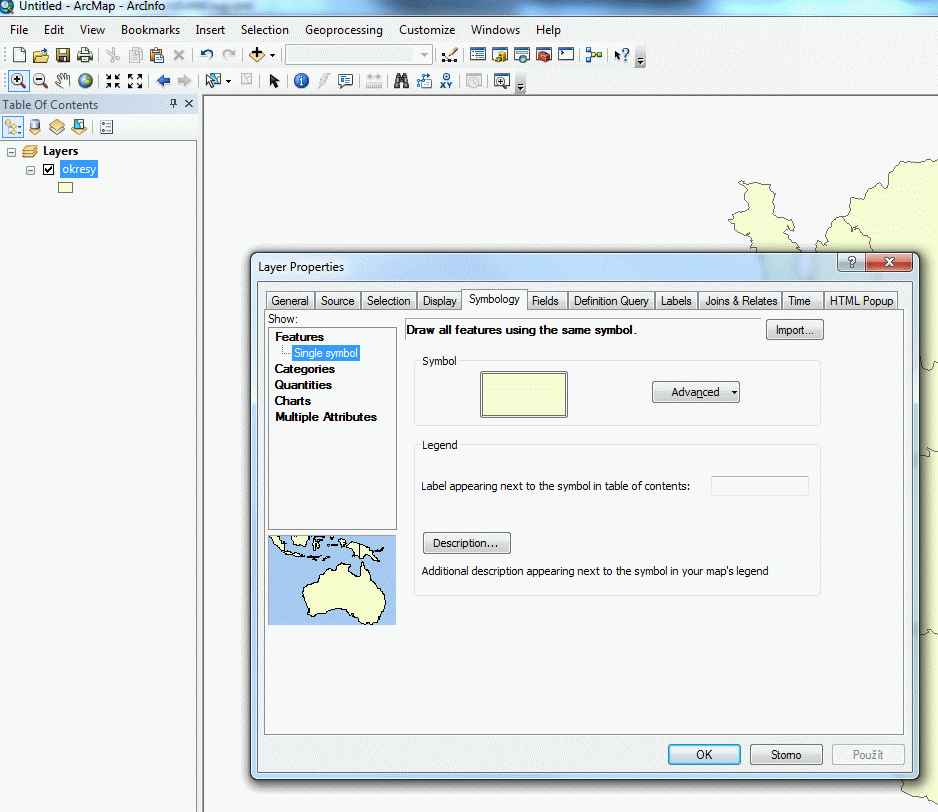This screenshot has height=812, width=938.
Task: Select Categories in the Show list
Action: coord(304,369)
